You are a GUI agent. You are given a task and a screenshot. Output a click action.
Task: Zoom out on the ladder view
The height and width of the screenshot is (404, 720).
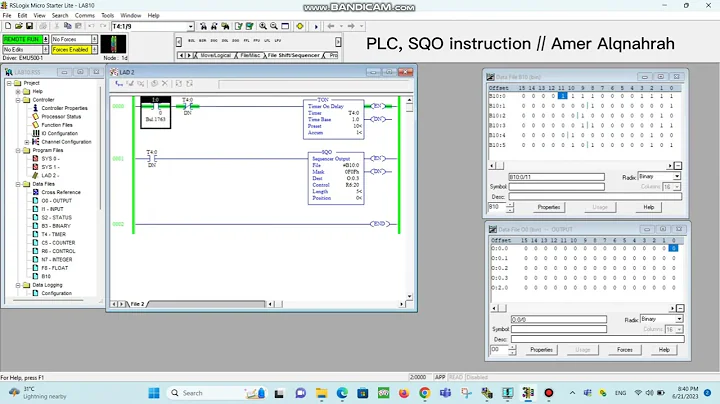(274, 26)
